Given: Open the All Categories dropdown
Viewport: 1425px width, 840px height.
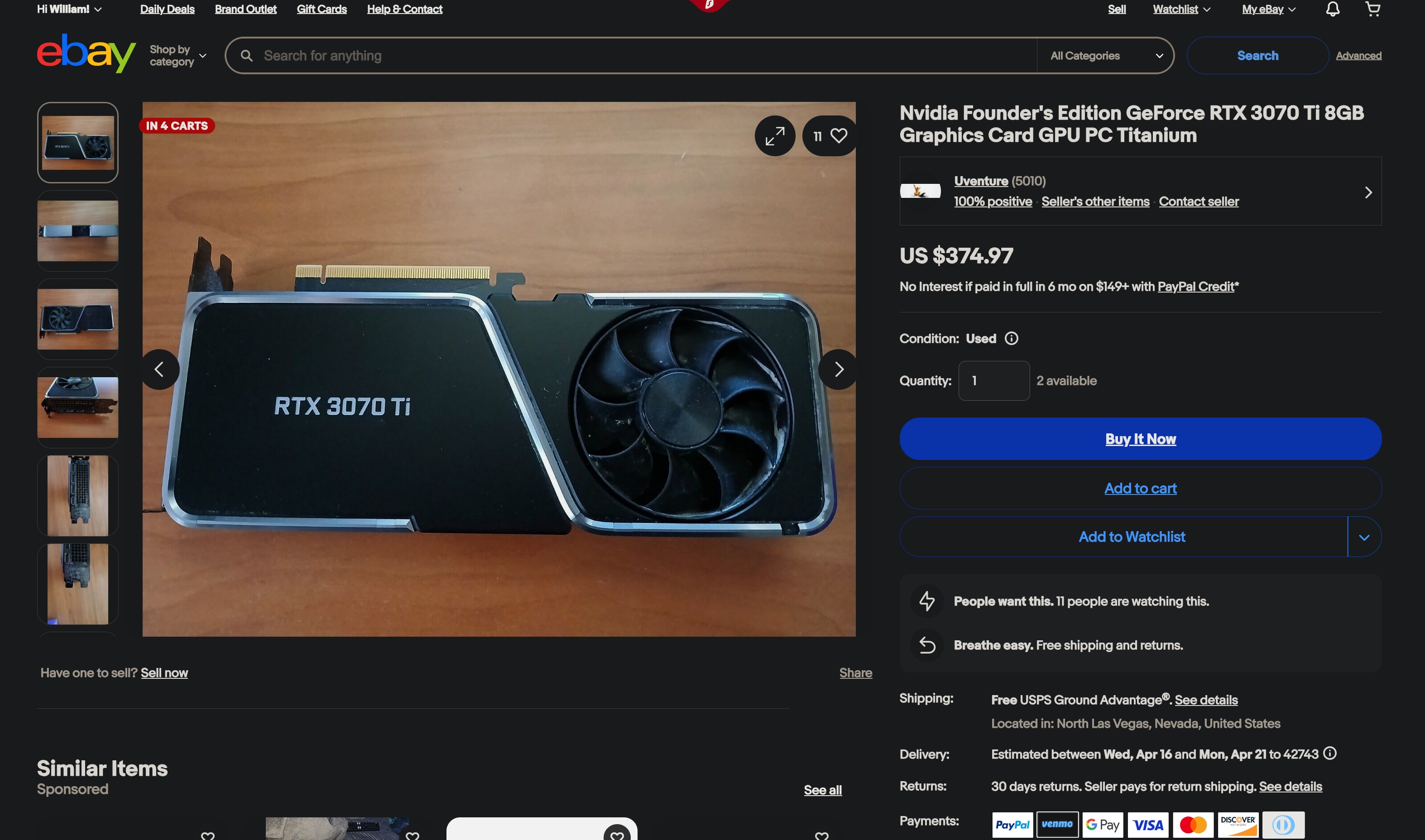Looking at the screenshot, I should click(x=1105, y=55).
